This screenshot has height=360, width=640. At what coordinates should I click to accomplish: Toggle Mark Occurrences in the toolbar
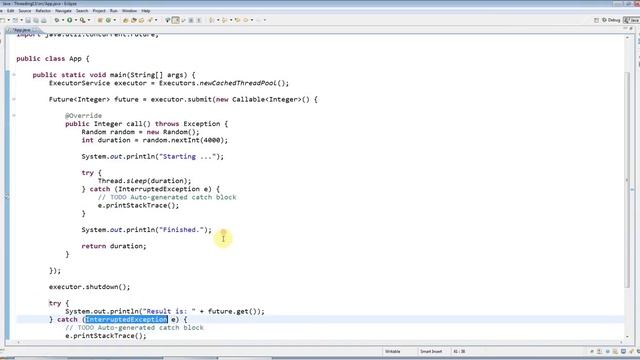point(176,20)
